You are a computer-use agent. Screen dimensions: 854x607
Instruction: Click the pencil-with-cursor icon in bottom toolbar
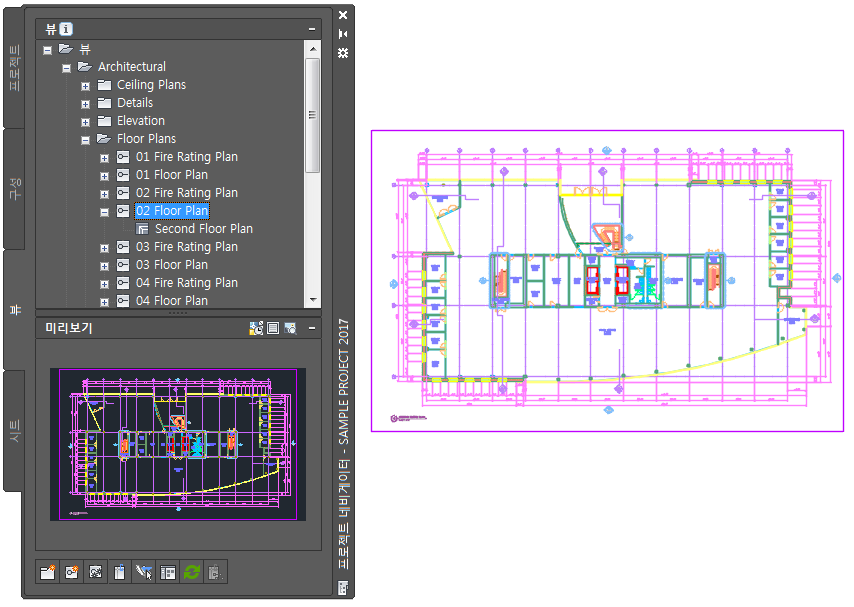pos(144,572)
